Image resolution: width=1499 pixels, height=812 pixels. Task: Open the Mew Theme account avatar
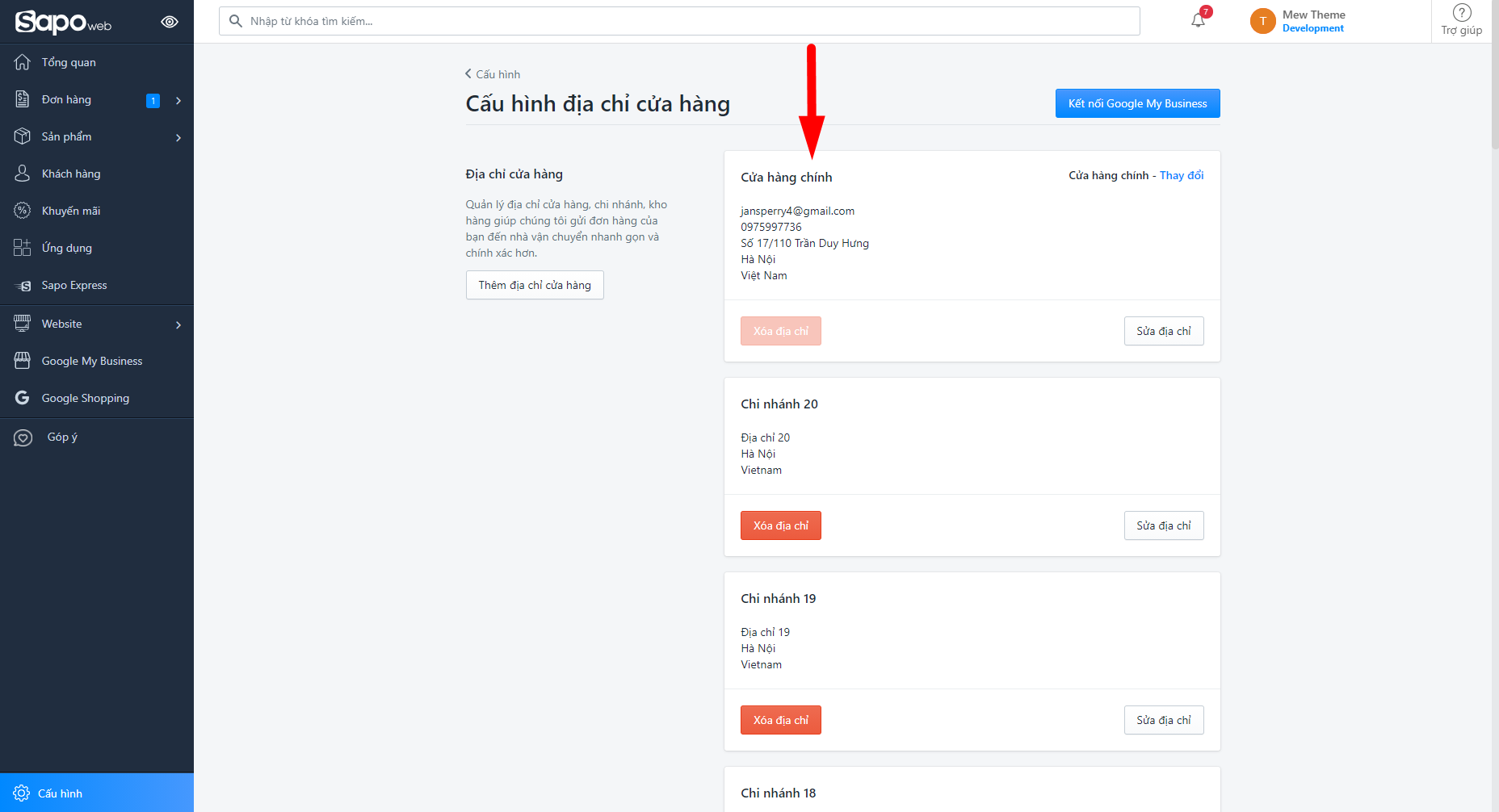tap(1262, 21)
